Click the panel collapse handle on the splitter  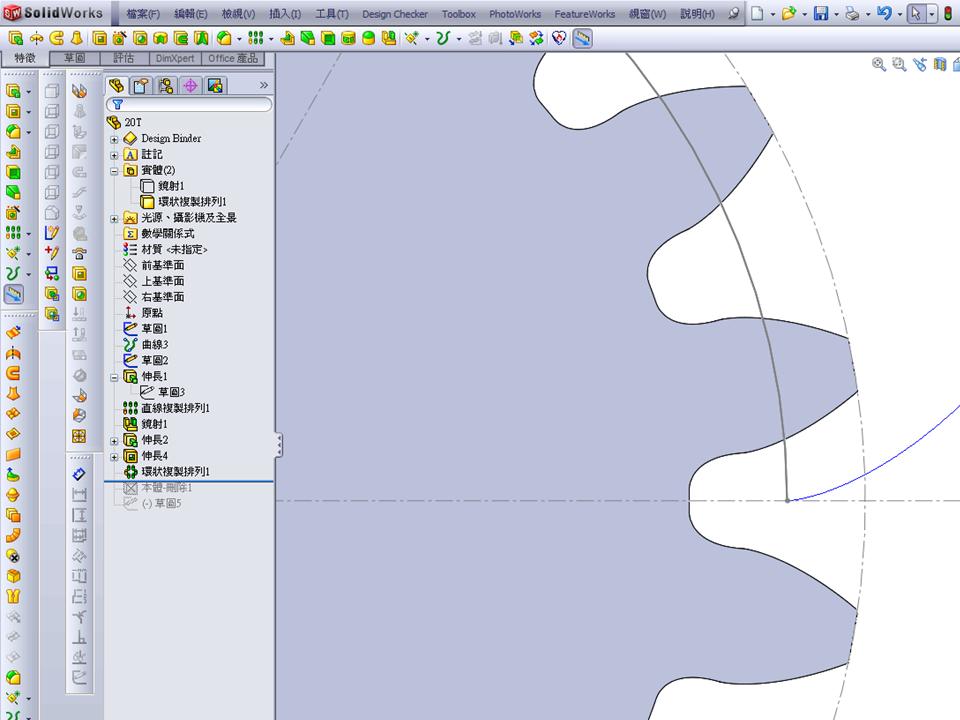279,445
